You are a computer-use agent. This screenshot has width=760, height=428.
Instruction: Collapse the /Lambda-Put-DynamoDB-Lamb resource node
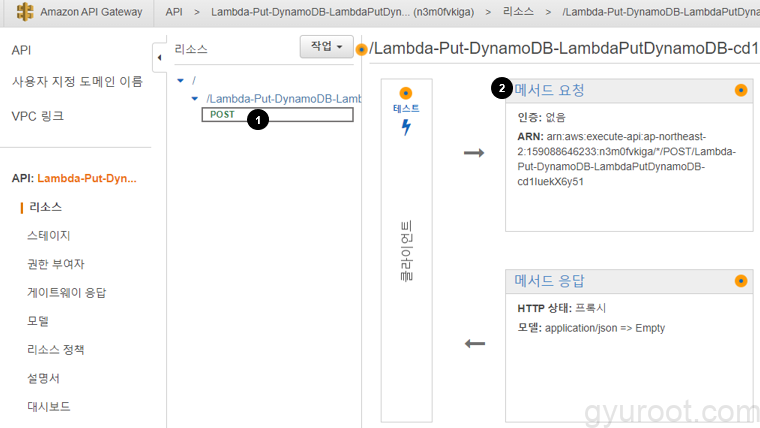click(195, 98)
